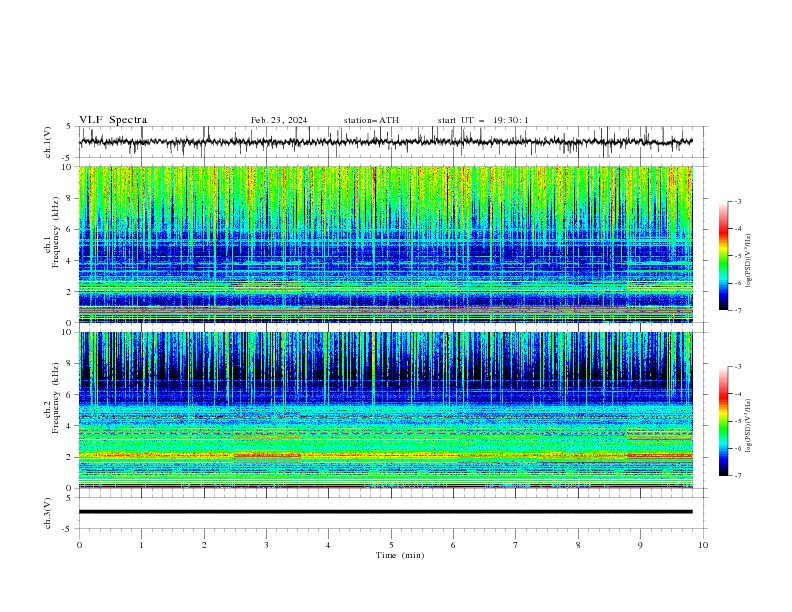
Task: Click the "VLF Spectra" plot title
Action: (x=113, y=120)
